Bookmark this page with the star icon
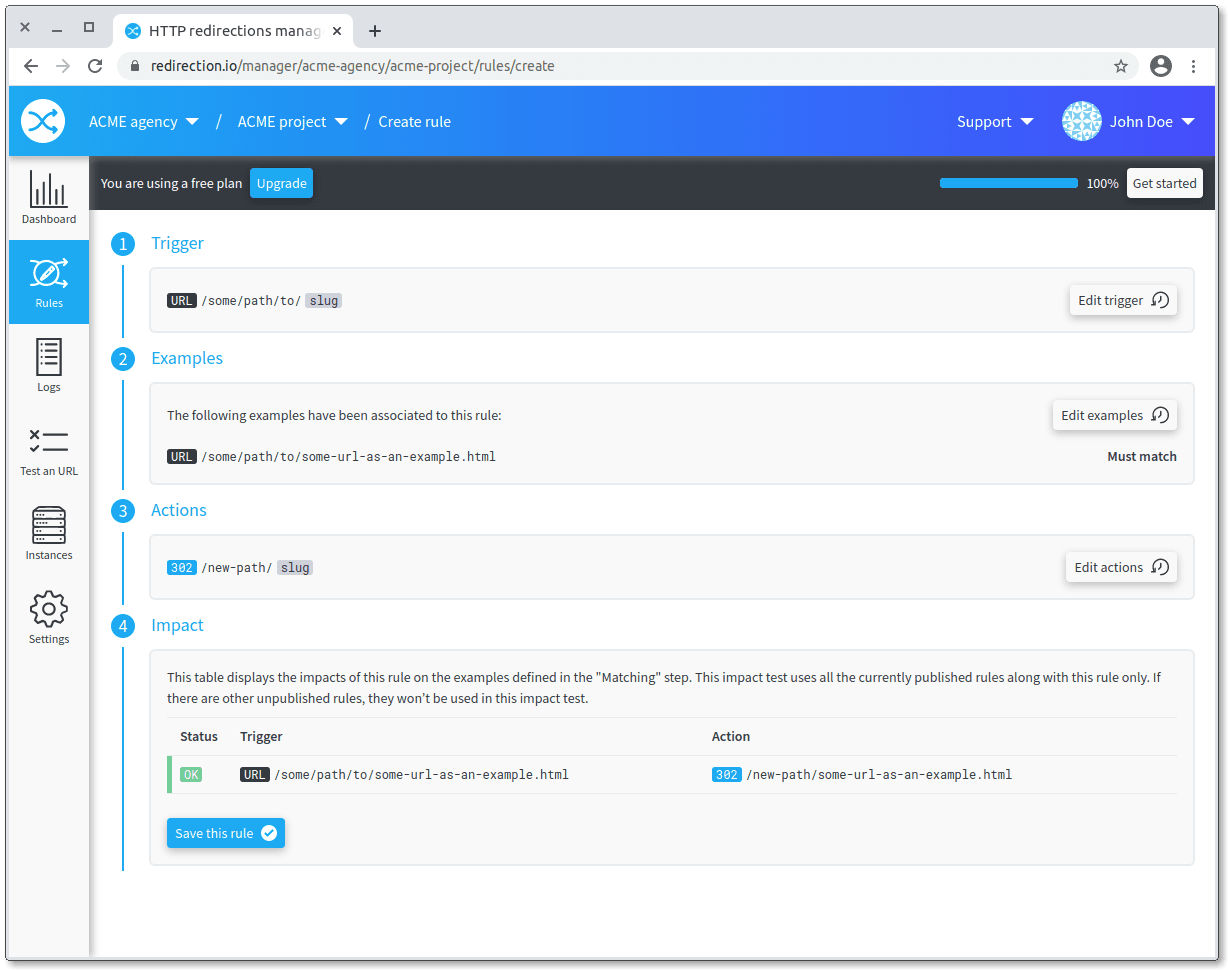 tap(1121, 66)
